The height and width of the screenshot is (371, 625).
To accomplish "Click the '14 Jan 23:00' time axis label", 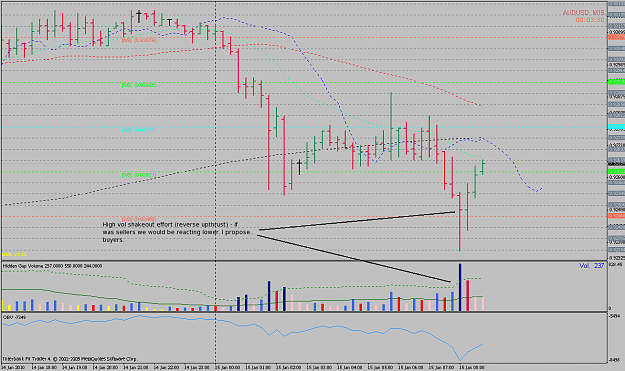I will tap(197, 367).
